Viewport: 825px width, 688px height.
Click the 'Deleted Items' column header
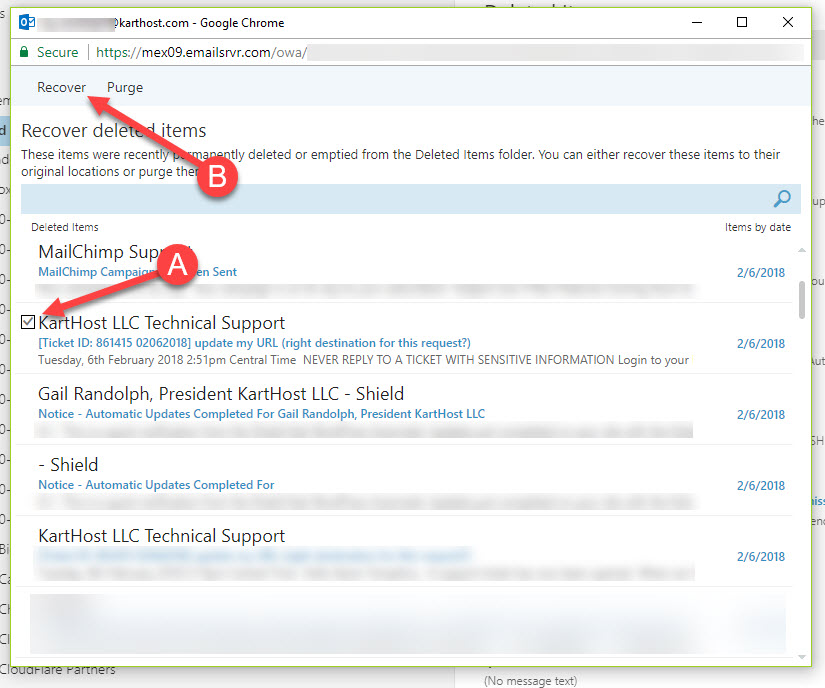[65, 227]
